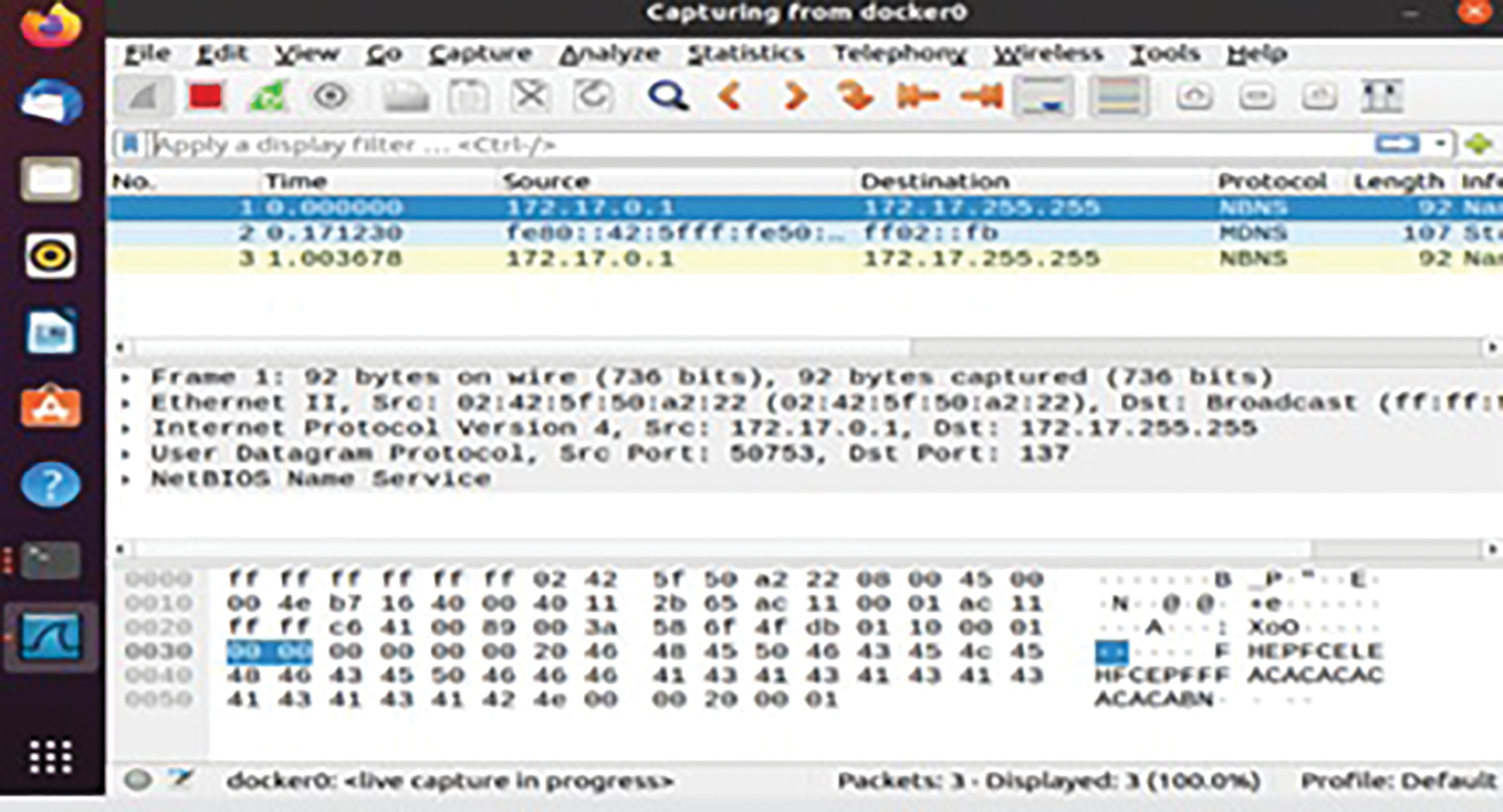Stop the running packet capture
Screen dimensions: 1503x812
[206, 97]
